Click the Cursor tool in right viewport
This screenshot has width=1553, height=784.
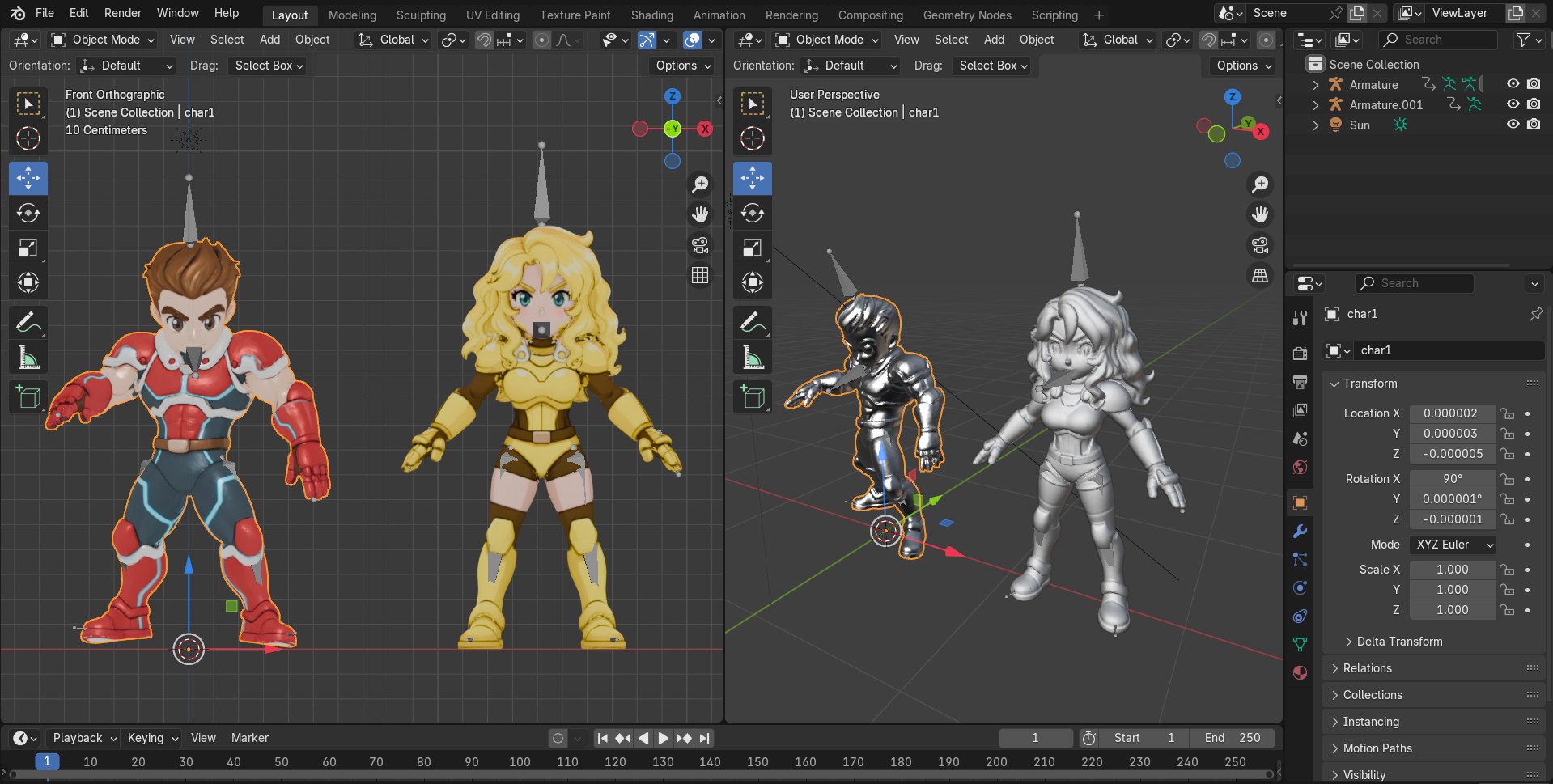(x=753, y=139)
